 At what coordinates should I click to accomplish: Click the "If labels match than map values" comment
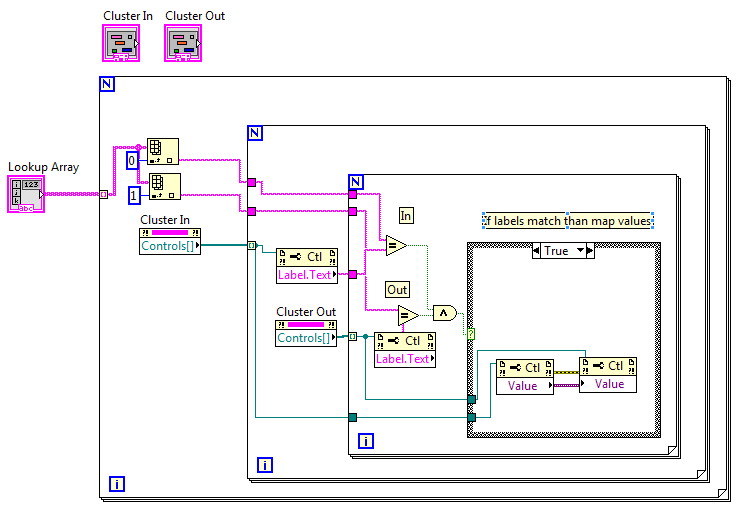point(567,221)
